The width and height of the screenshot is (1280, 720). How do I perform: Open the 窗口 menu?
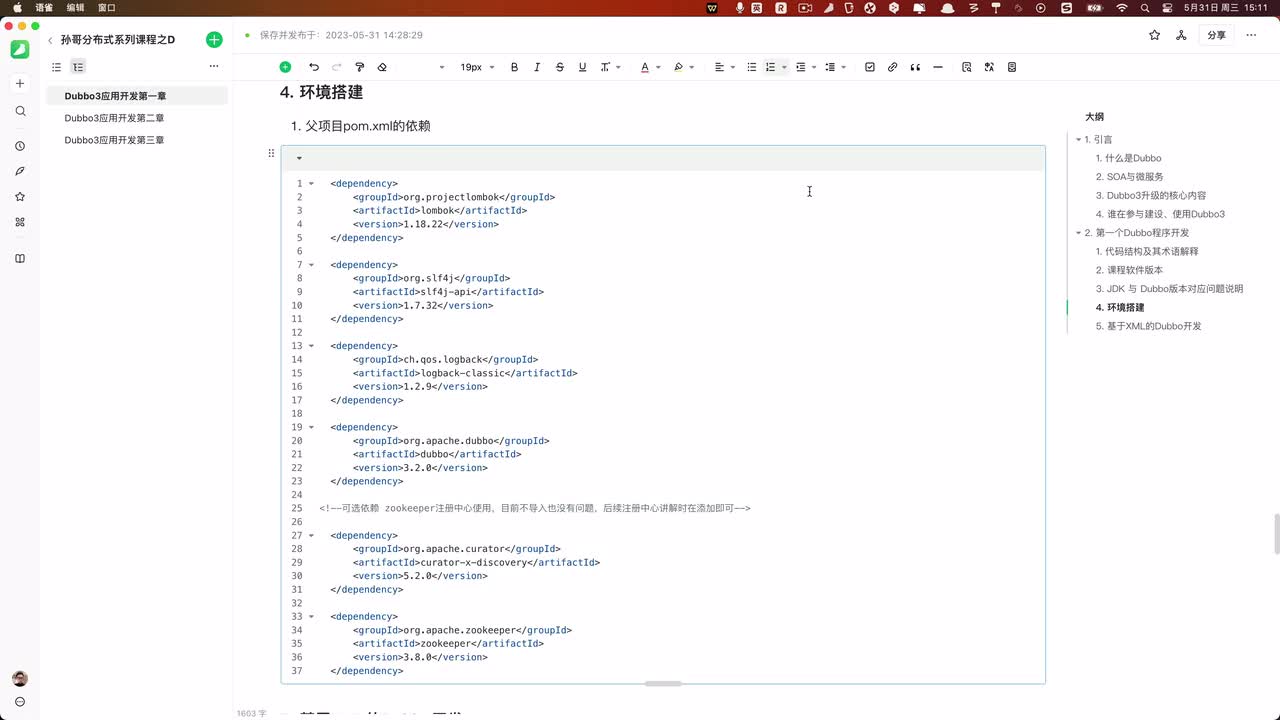click(x=106, y=7)
